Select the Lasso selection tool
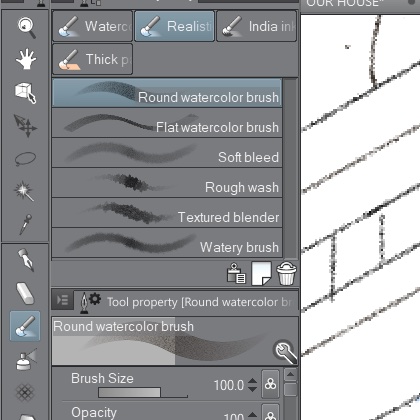Screen dimensions: 420x420 point(26,159)
